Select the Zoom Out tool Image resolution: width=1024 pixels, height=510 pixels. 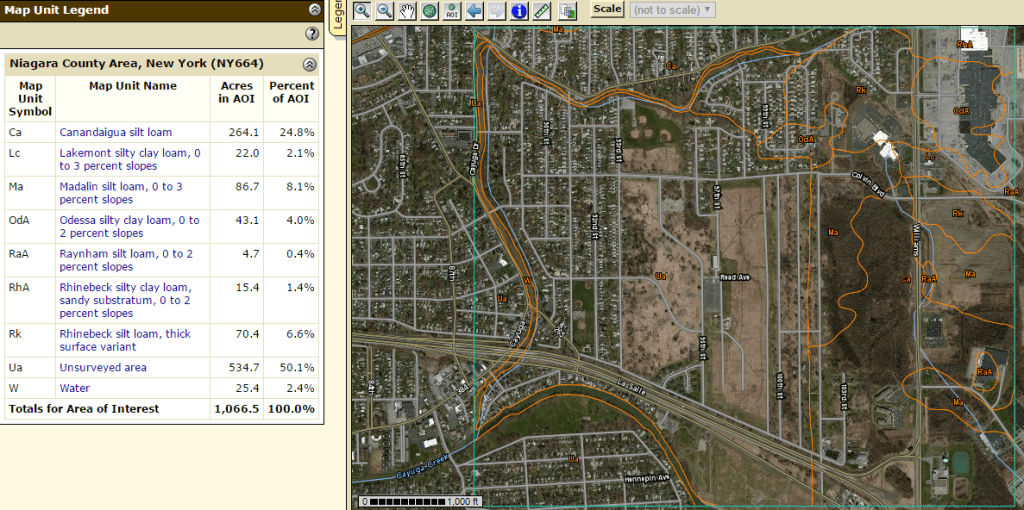(x=385, y=10)
